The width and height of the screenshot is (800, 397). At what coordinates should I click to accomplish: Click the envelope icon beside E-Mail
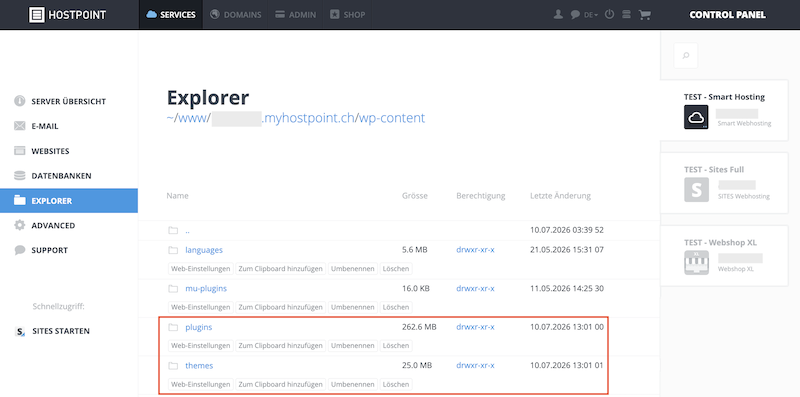19,126
